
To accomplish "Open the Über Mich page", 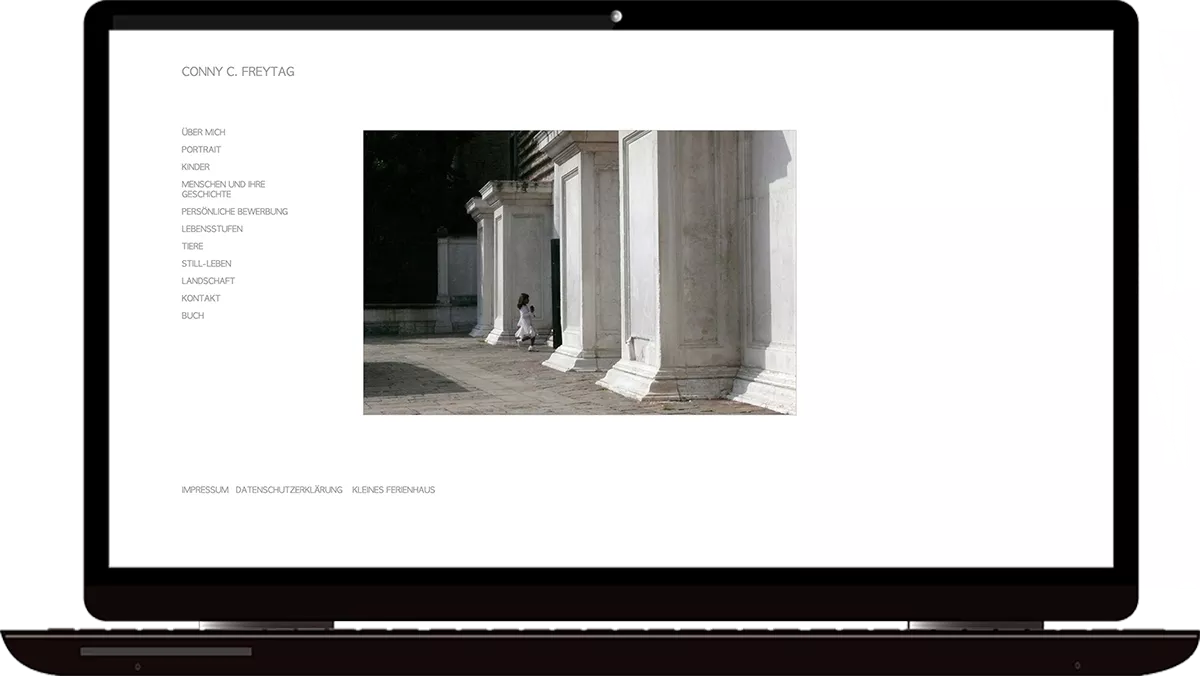I will (x=203, y=132).
